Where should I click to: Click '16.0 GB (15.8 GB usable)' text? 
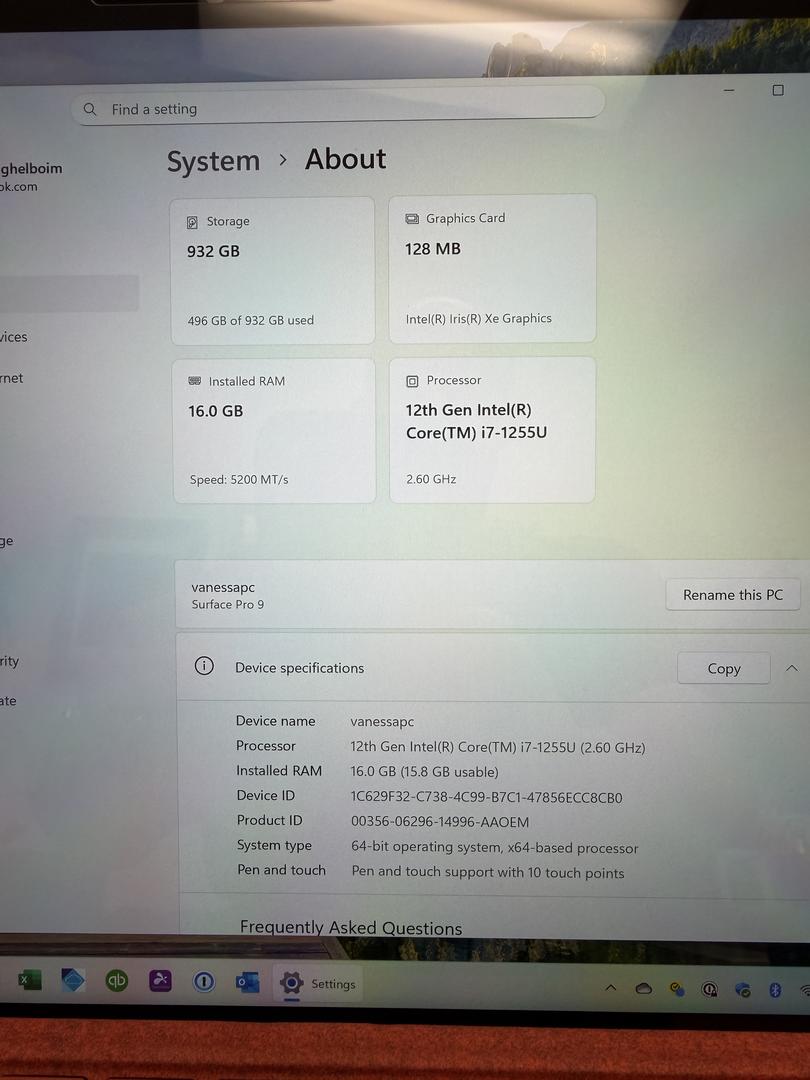point(424,771)
